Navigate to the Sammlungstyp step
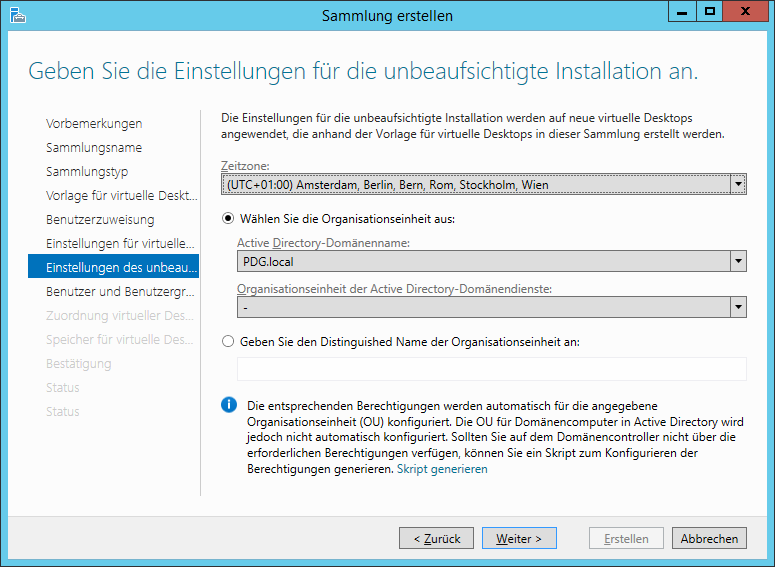Viewport: 775px width, 567px height. (86, 171)
